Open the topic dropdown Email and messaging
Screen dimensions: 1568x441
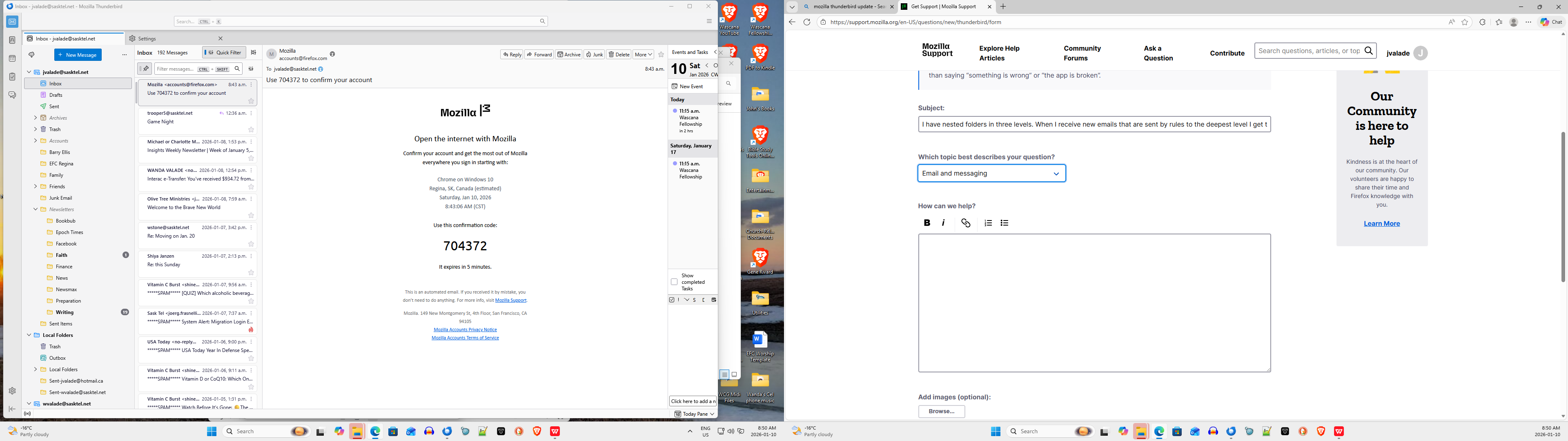(991, 174)
